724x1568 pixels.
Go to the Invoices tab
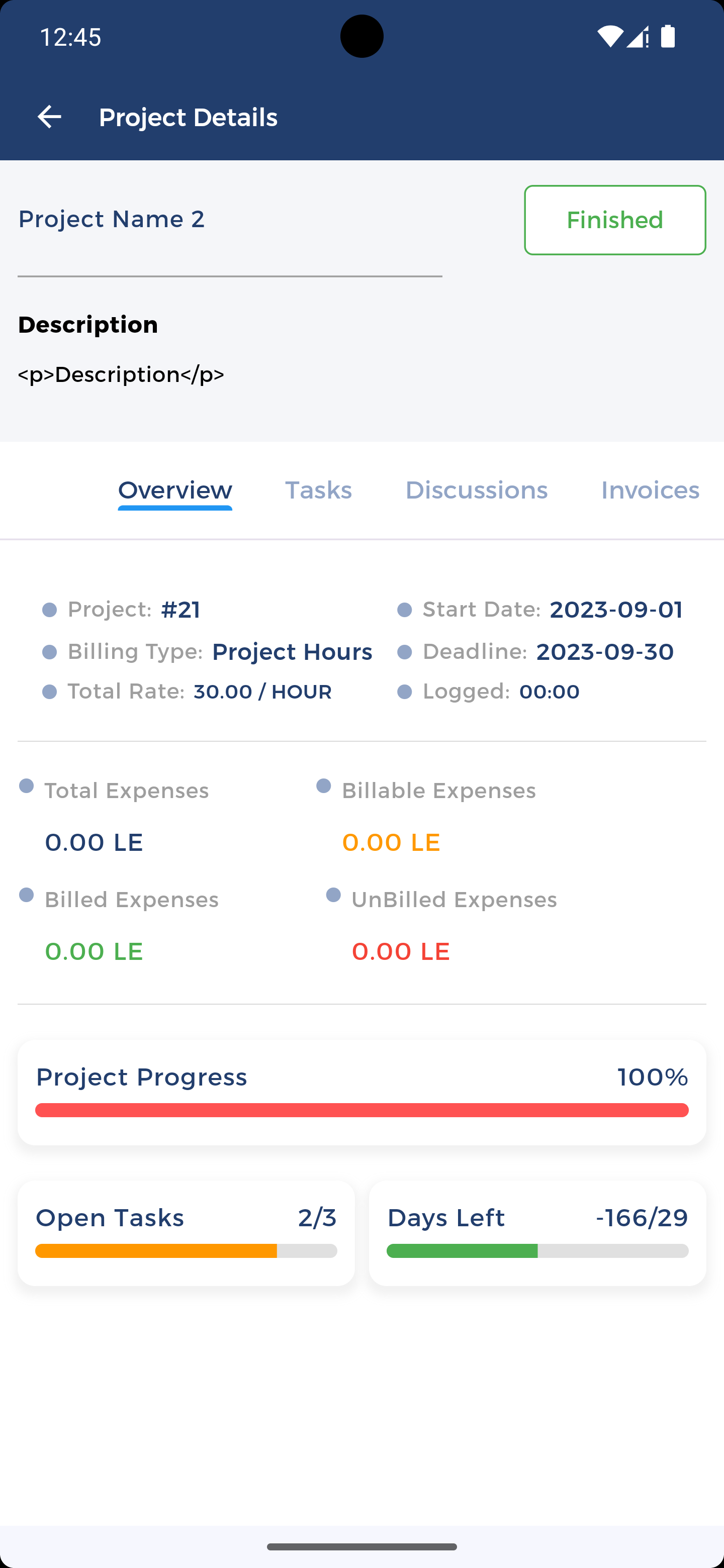(x=650, y=490)
